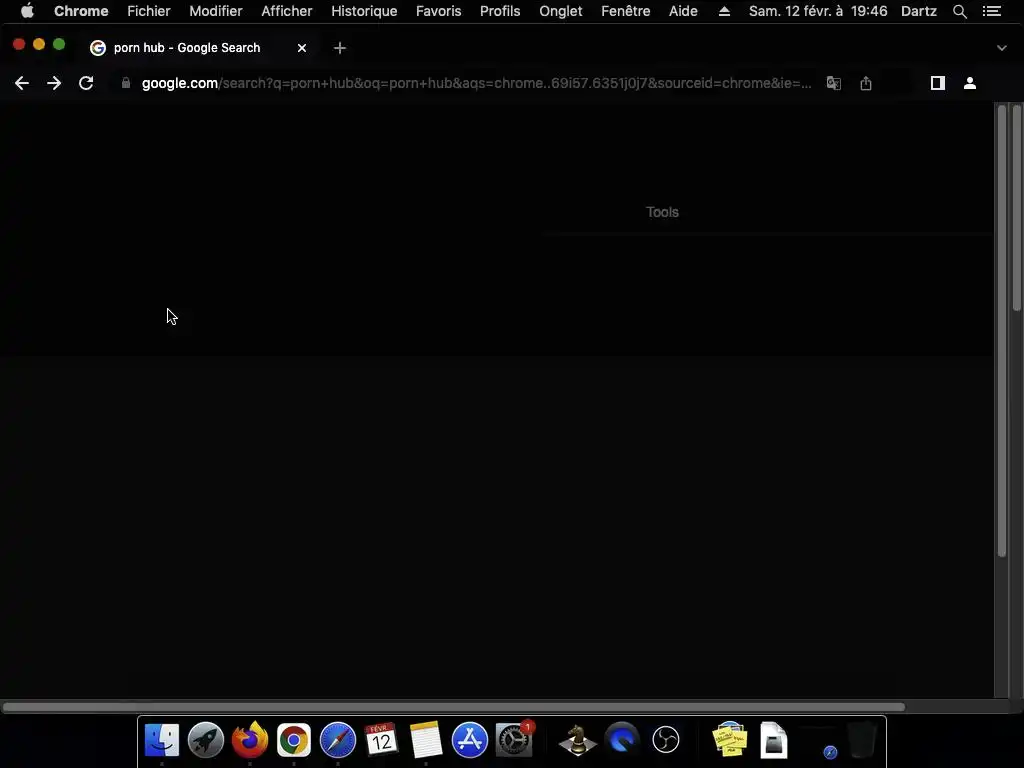Open the minimized Safari window in dock

pyautogui.click(x=818, y=742)
